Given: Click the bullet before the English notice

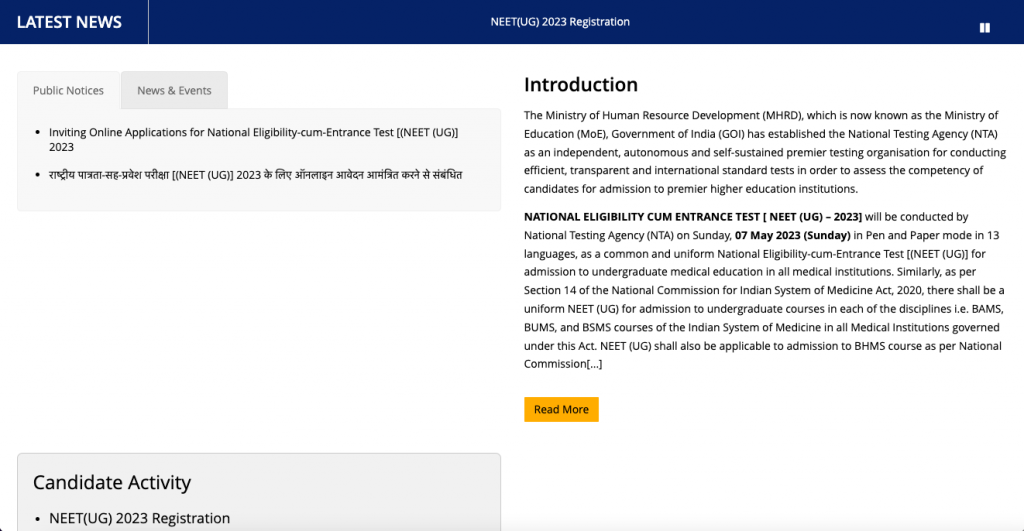Looking at the screenshot, I should 37,133.
